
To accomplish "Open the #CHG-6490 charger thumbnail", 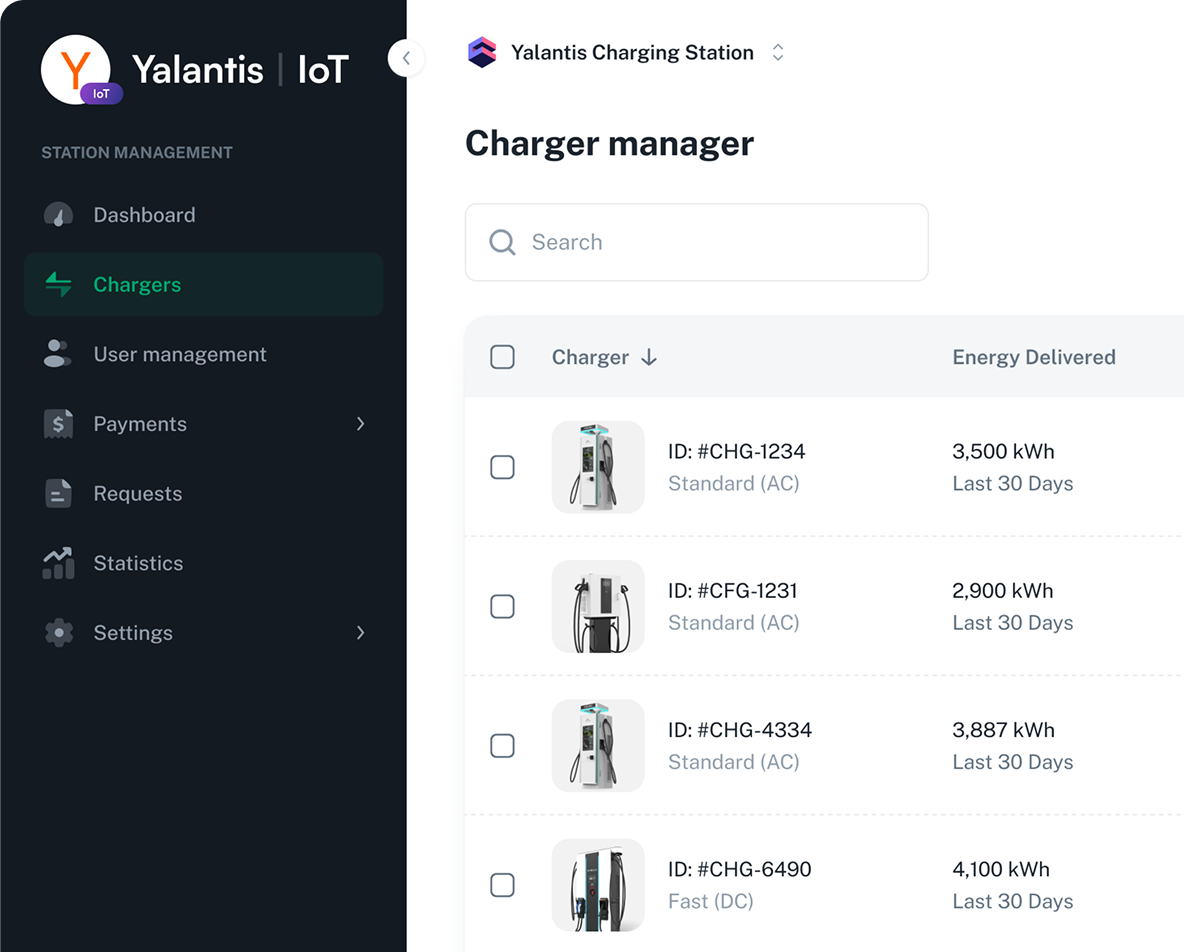I will 598,885.
